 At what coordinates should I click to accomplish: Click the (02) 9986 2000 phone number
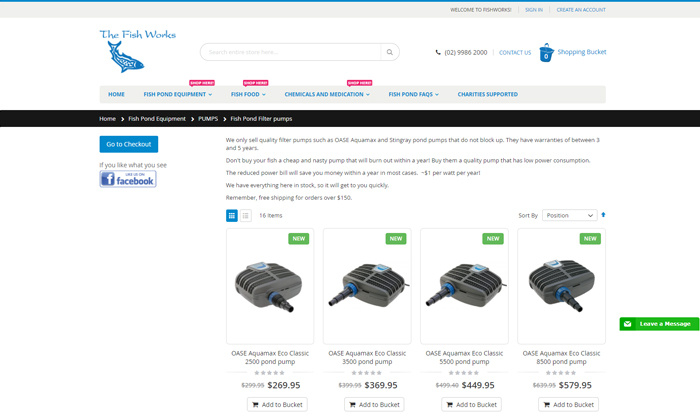[466, 53]
